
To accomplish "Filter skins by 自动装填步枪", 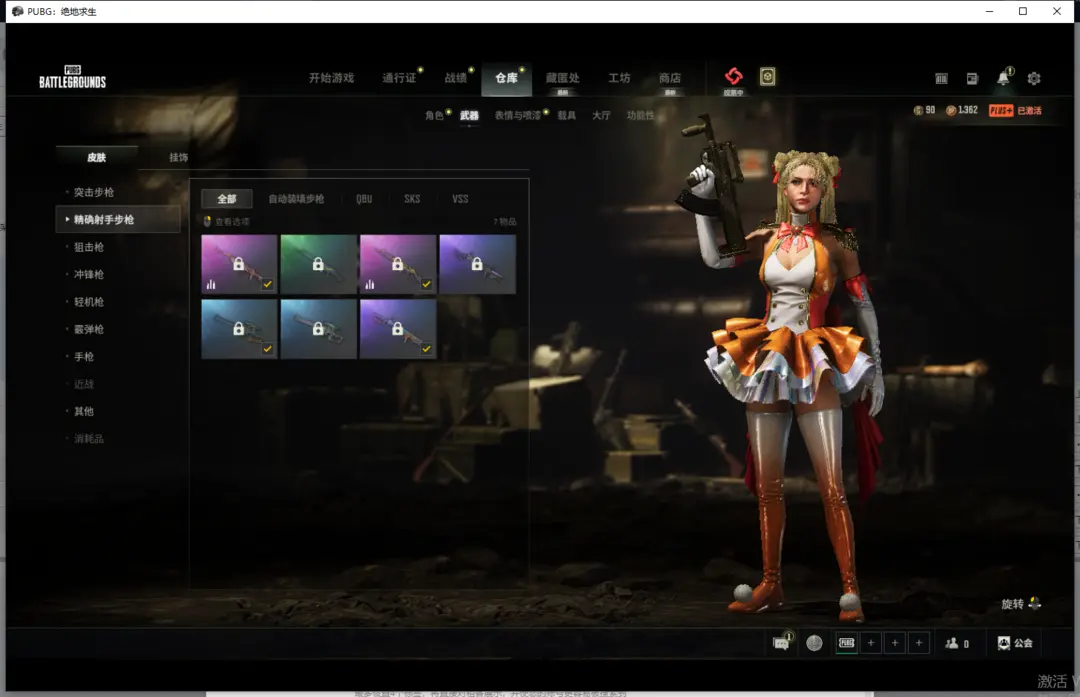I will [296, 198].
